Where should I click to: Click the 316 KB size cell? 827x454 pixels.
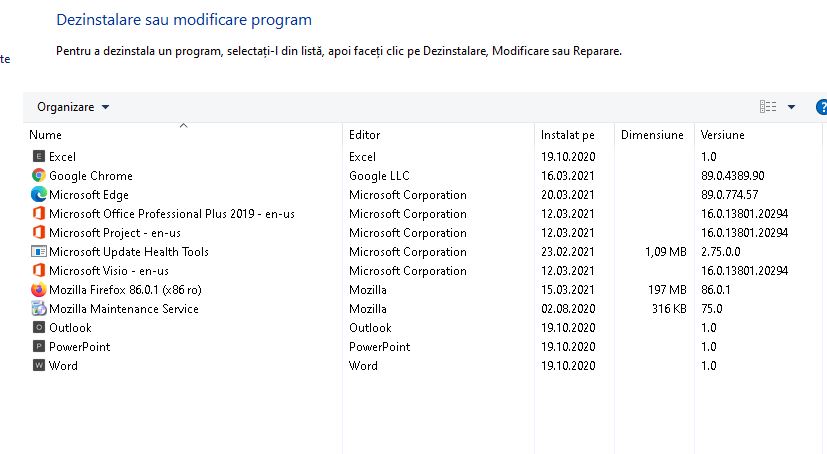point(669,308)
